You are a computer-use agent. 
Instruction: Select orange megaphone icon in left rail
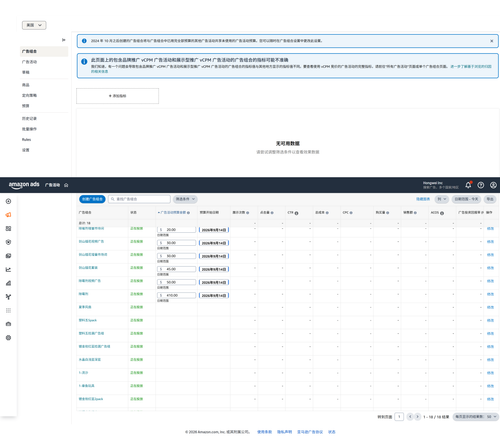[8, 215]
